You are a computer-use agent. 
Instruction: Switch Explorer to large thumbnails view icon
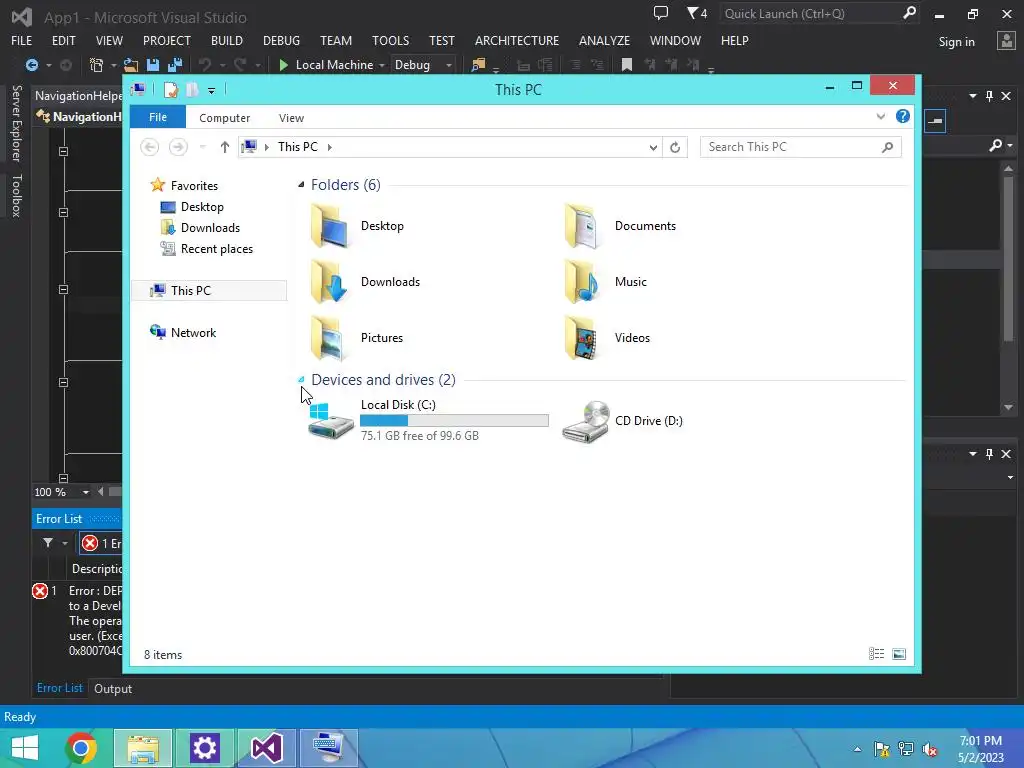tap(899, 654)
